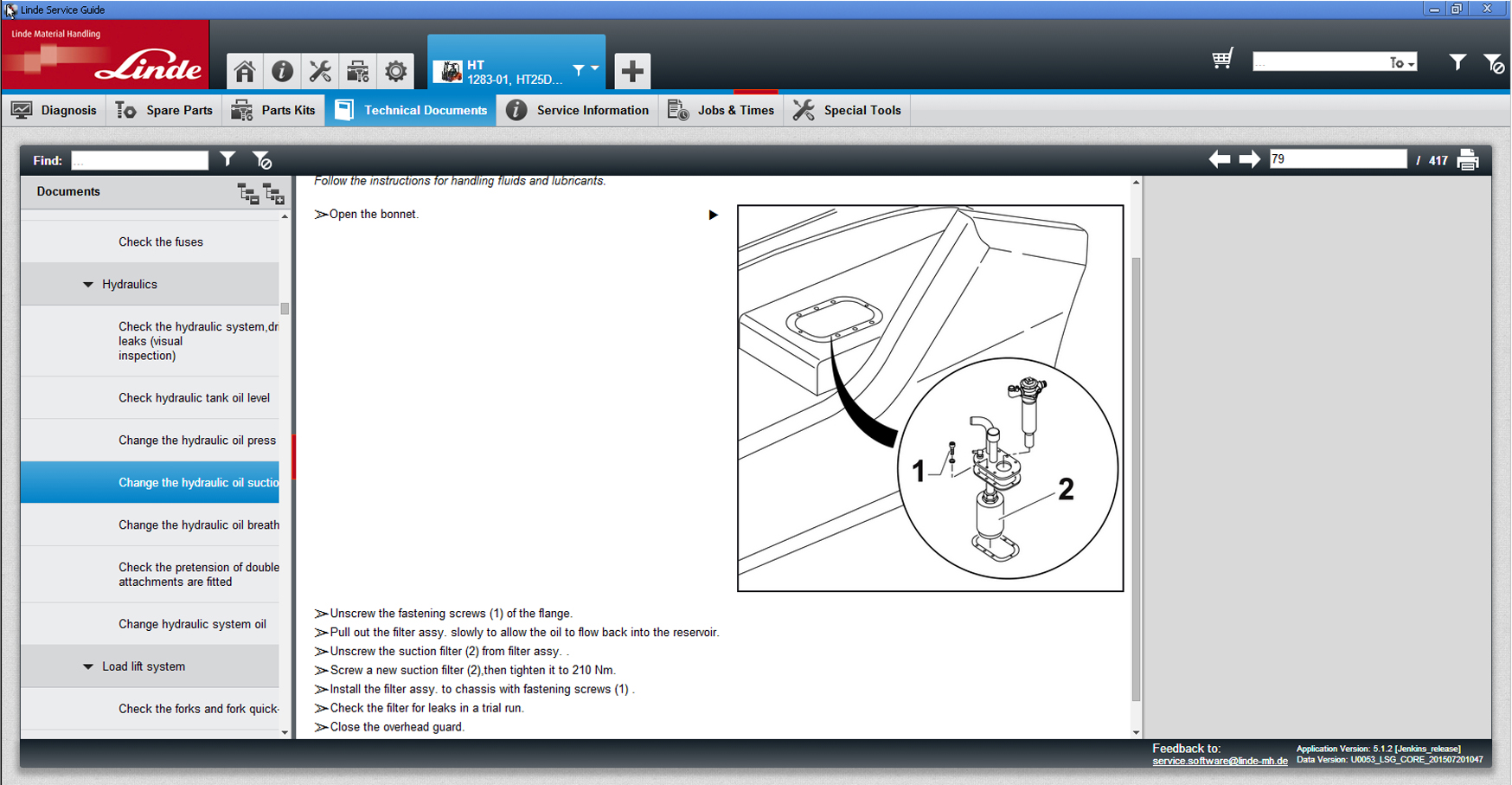Expand all documents tree icon

point(274,193)
